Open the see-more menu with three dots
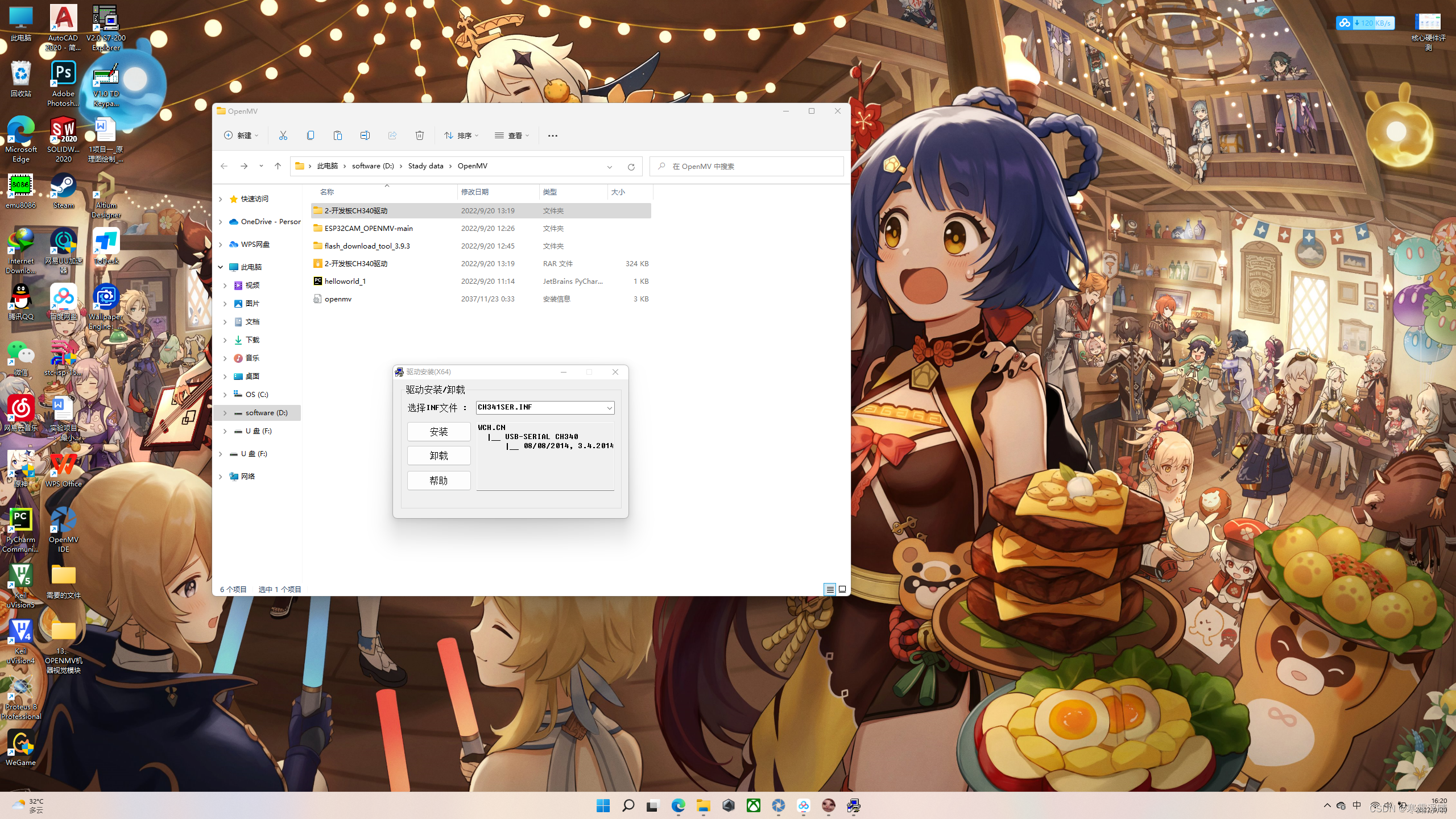 coord(552,135)
